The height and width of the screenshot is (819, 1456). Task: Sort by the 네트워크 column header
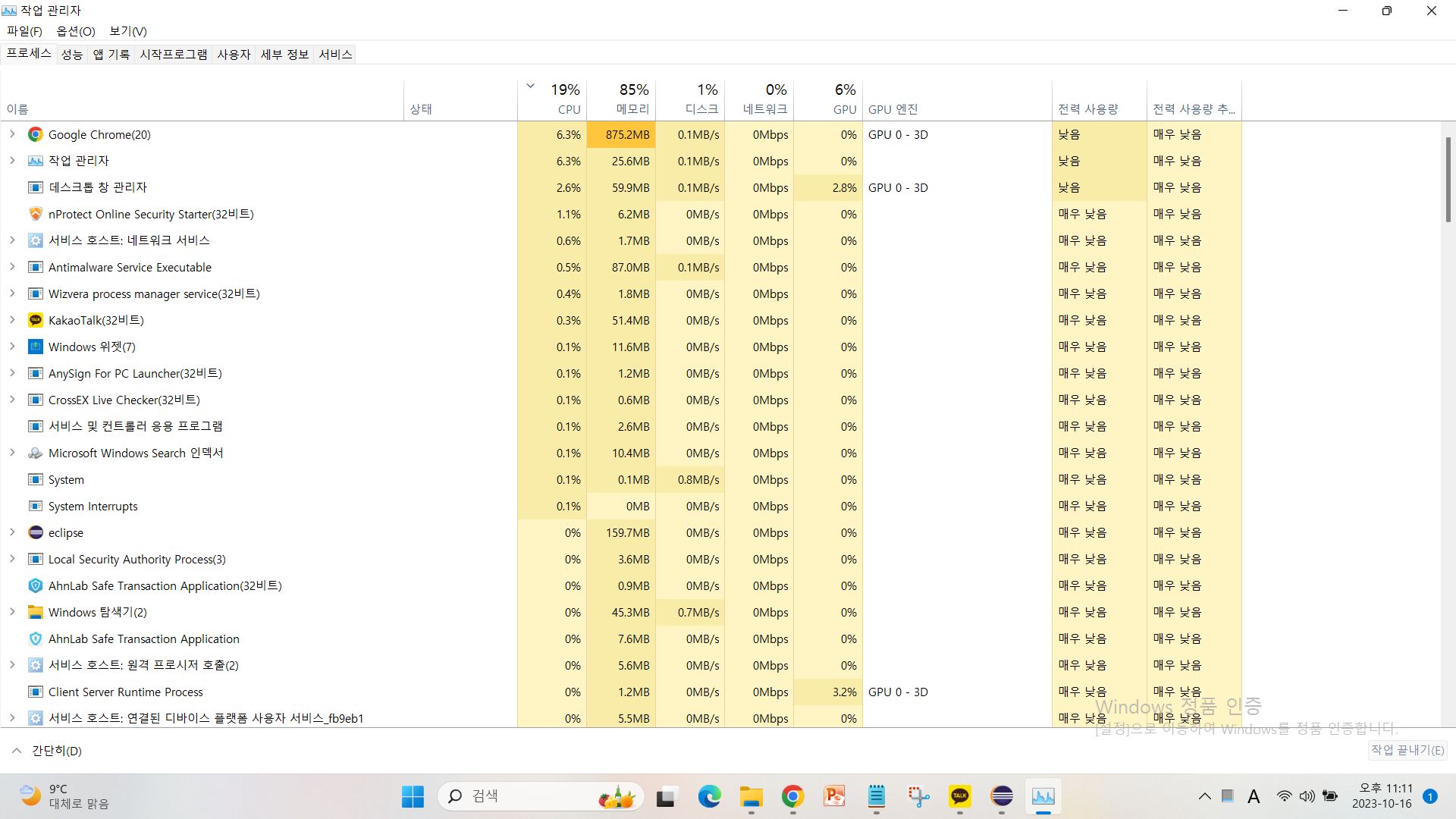(759, 99)
